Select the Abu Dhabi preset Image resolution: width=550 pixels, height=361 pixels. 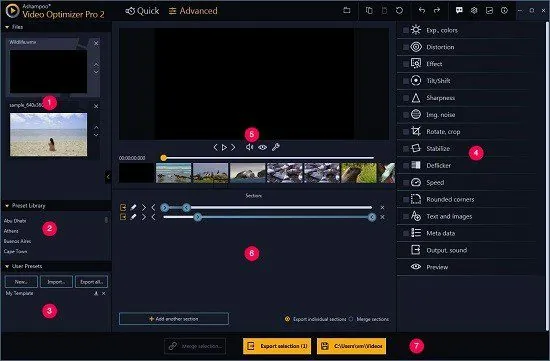tap(15, 221)
